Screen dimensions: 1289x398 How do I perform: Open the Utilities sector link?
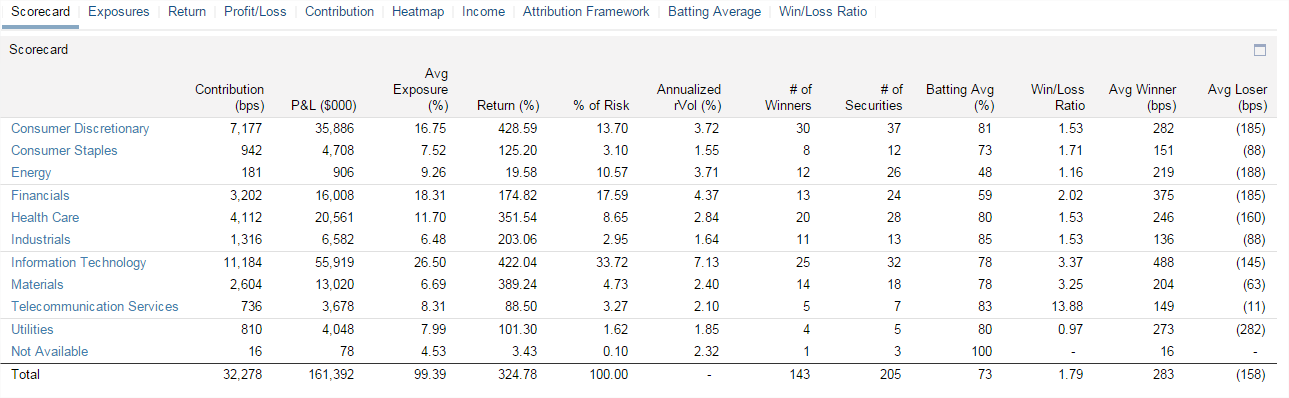32,329
